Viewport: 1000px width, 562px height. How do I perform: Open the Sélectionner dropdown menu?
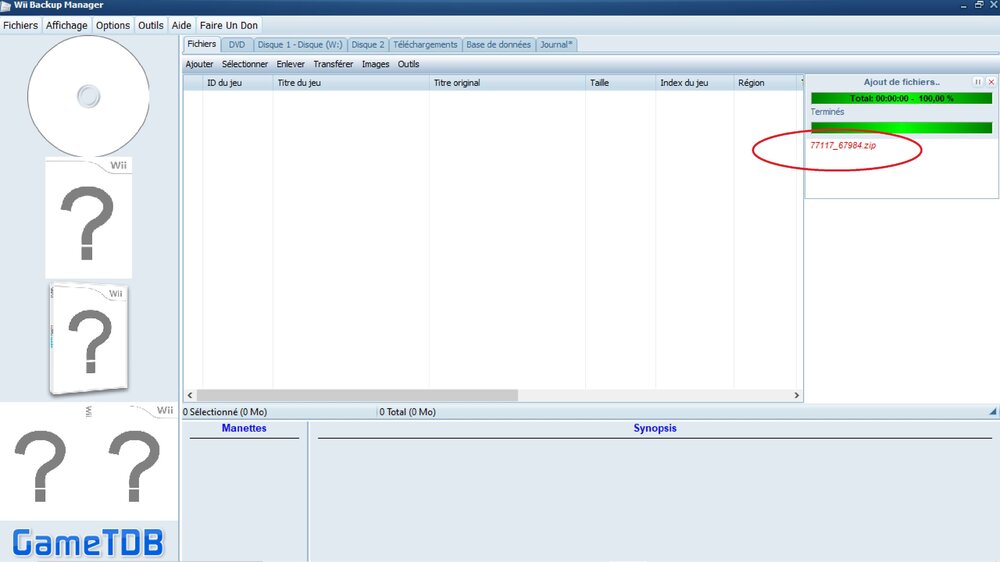point(245,64)
